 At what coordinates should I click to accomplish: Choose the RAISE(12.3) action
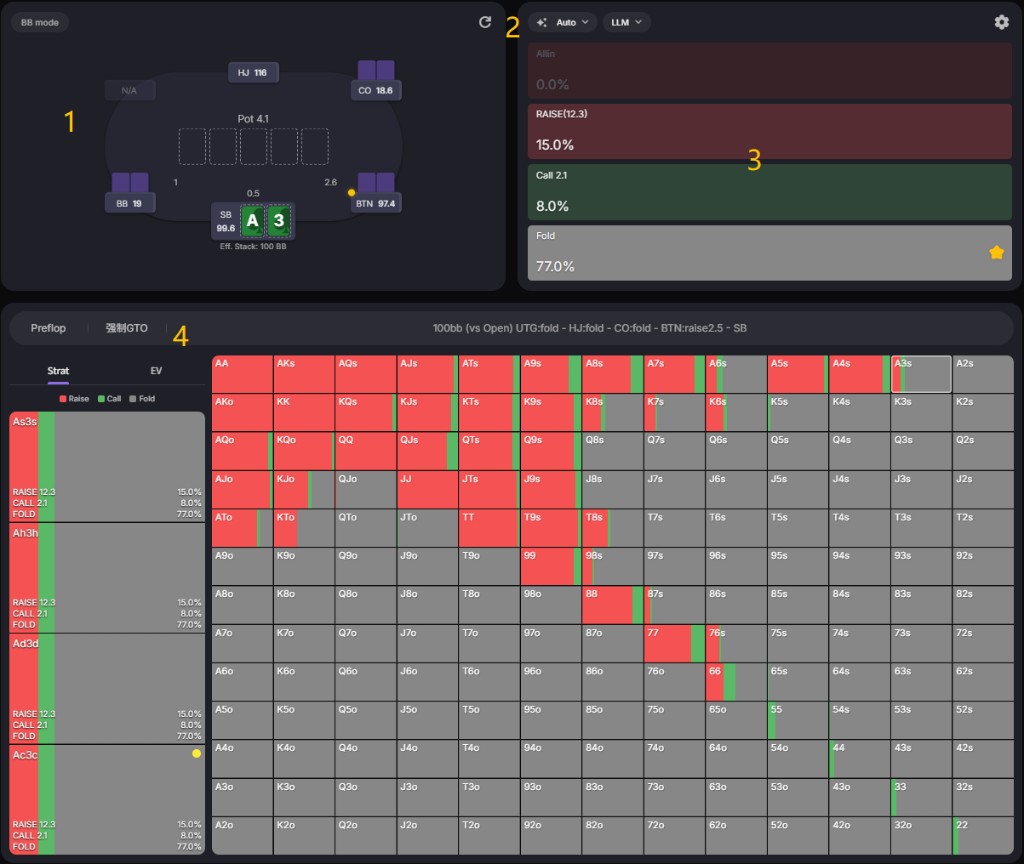[769, 131]
